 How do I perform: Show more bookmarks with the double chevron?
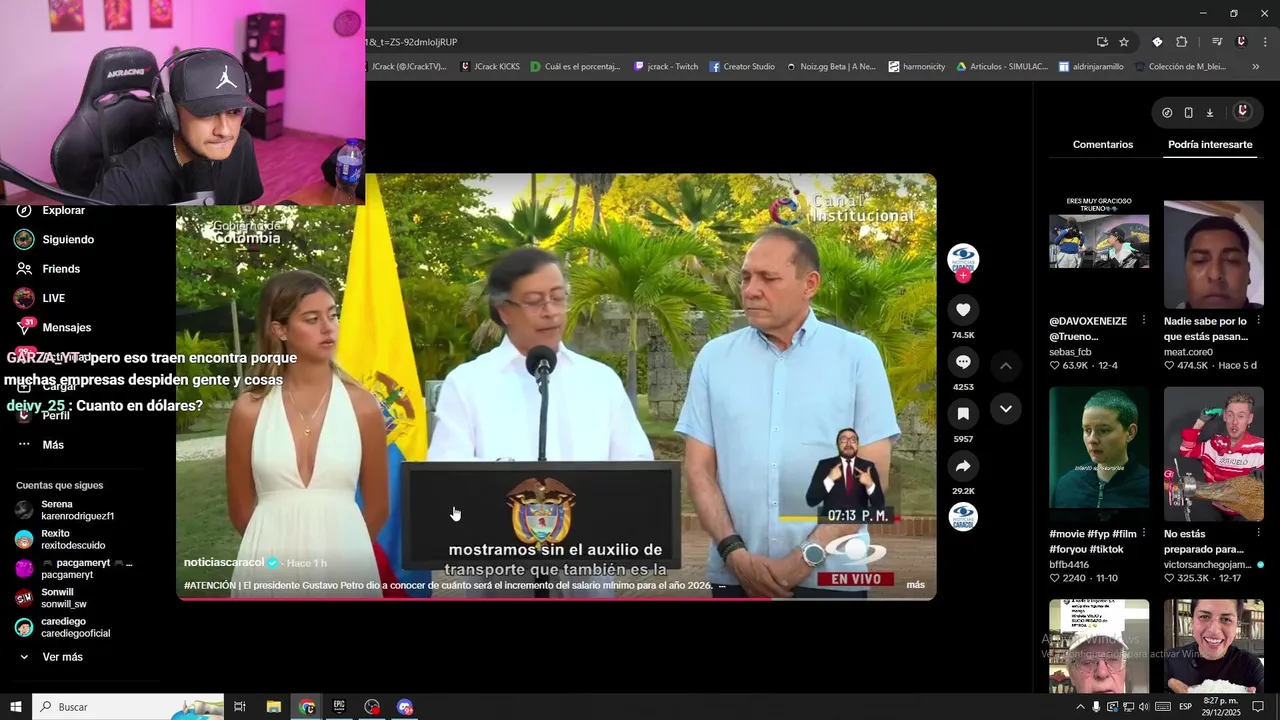click(x=1256, y=67)
